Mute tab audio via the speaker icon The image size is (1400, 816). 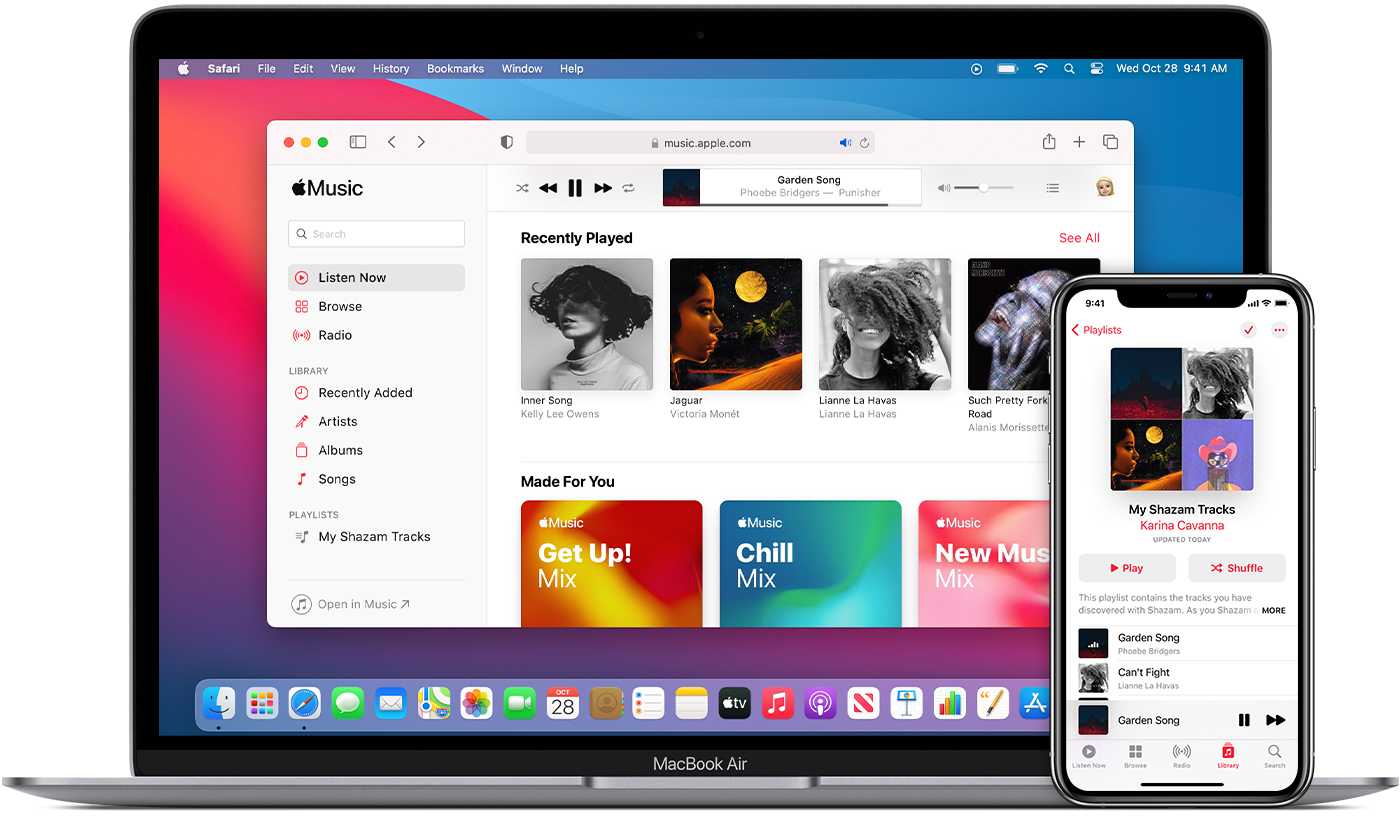click(x=846, y=142)
